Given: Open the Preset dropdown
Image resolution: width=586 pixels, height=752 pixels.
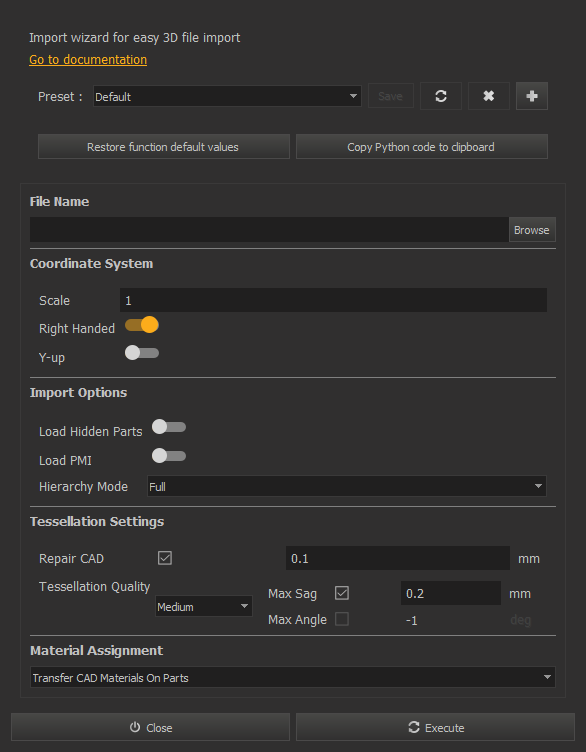Looking at the screenshot, I should (227, 96).
